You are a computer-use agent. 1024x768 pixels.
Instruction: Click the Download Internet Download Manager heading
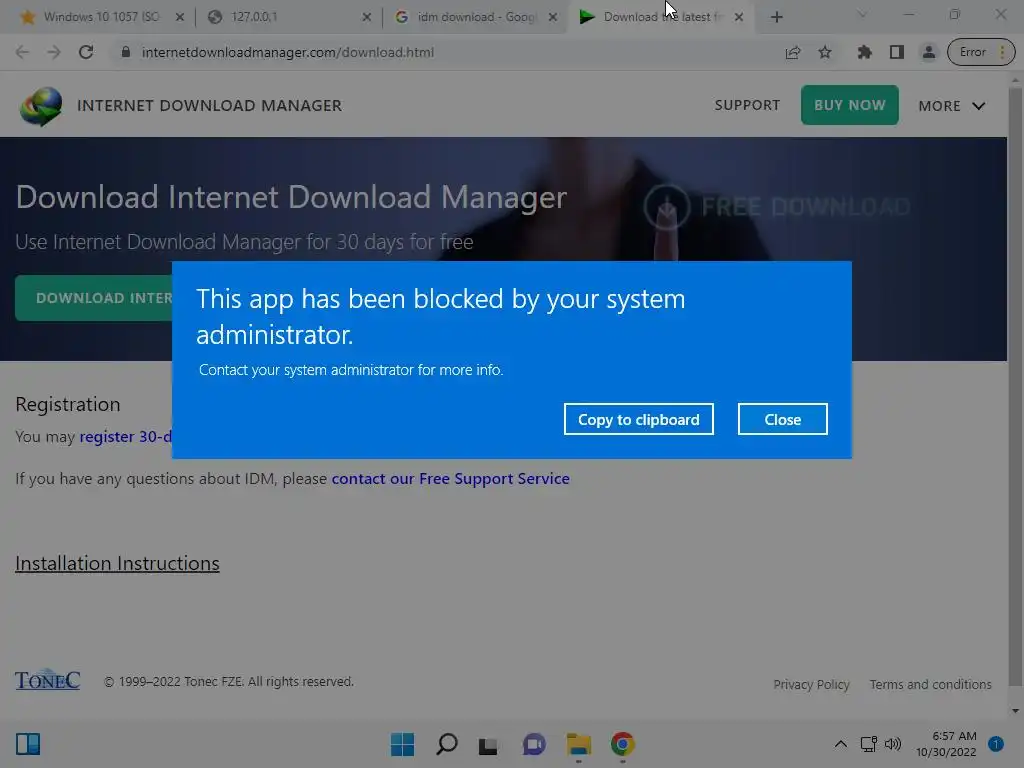tap(291, 197)
